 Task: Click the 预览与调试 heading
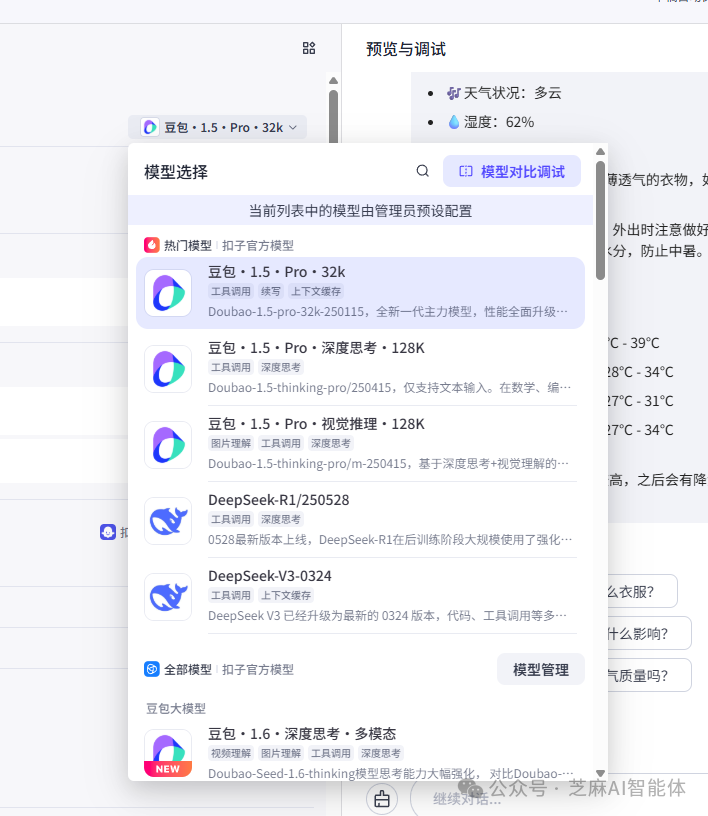coord(406,49)
